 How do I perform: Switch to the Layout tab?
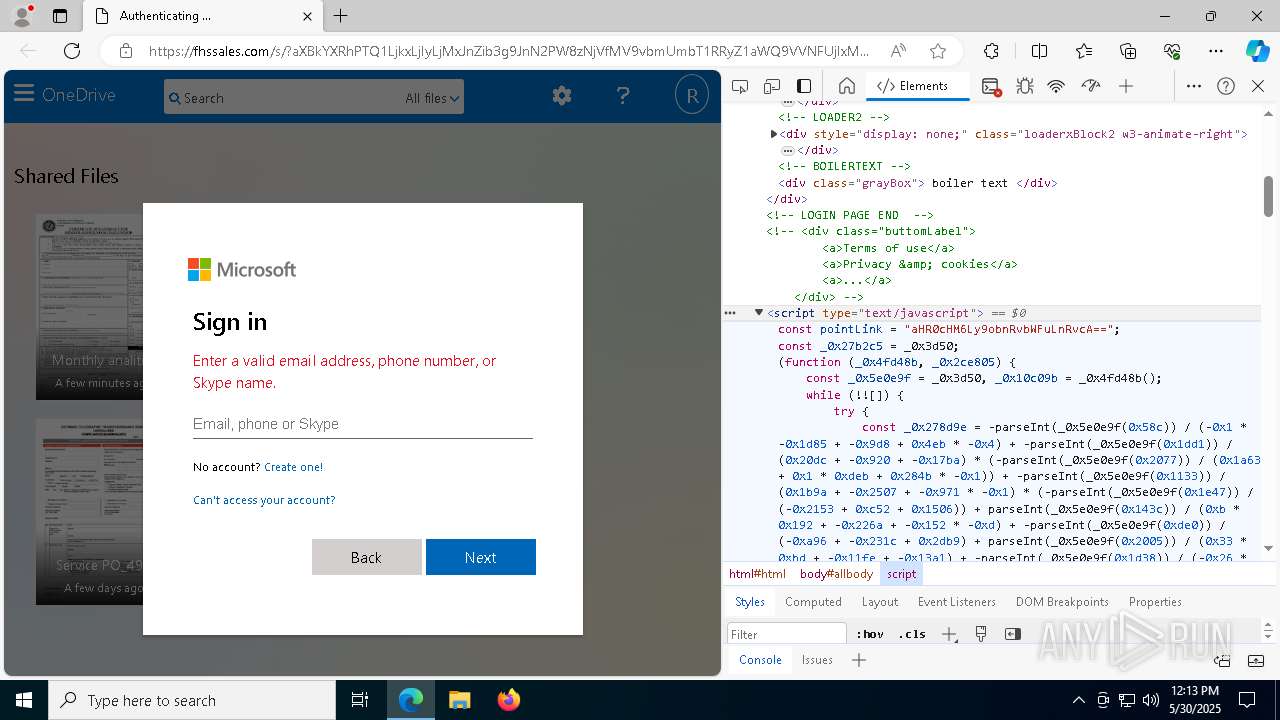880,602
